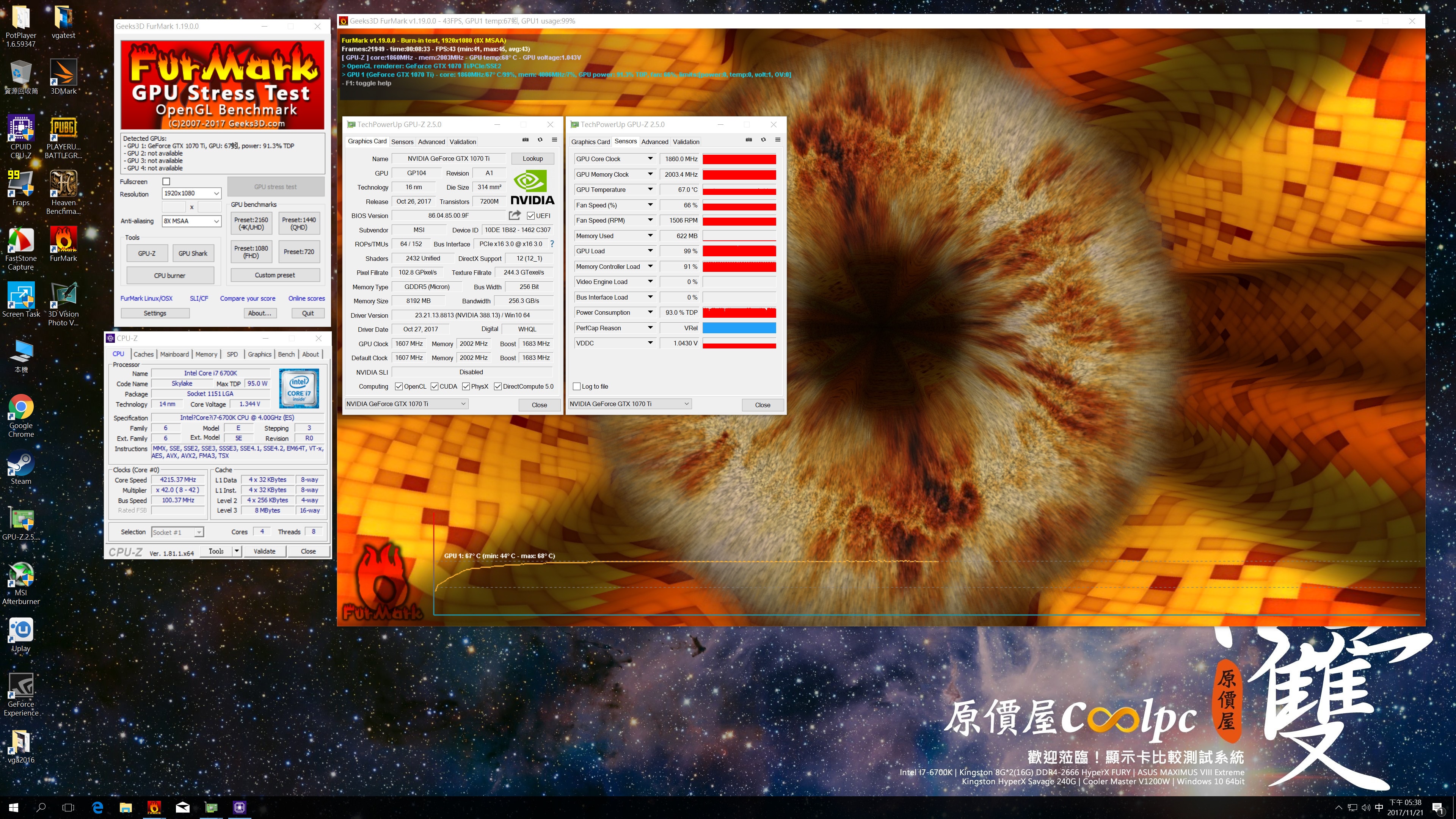This screenshot has height=819, width=1456.
Task: Open the Heaven Benchmark shortcut
Action: [63, 193]
